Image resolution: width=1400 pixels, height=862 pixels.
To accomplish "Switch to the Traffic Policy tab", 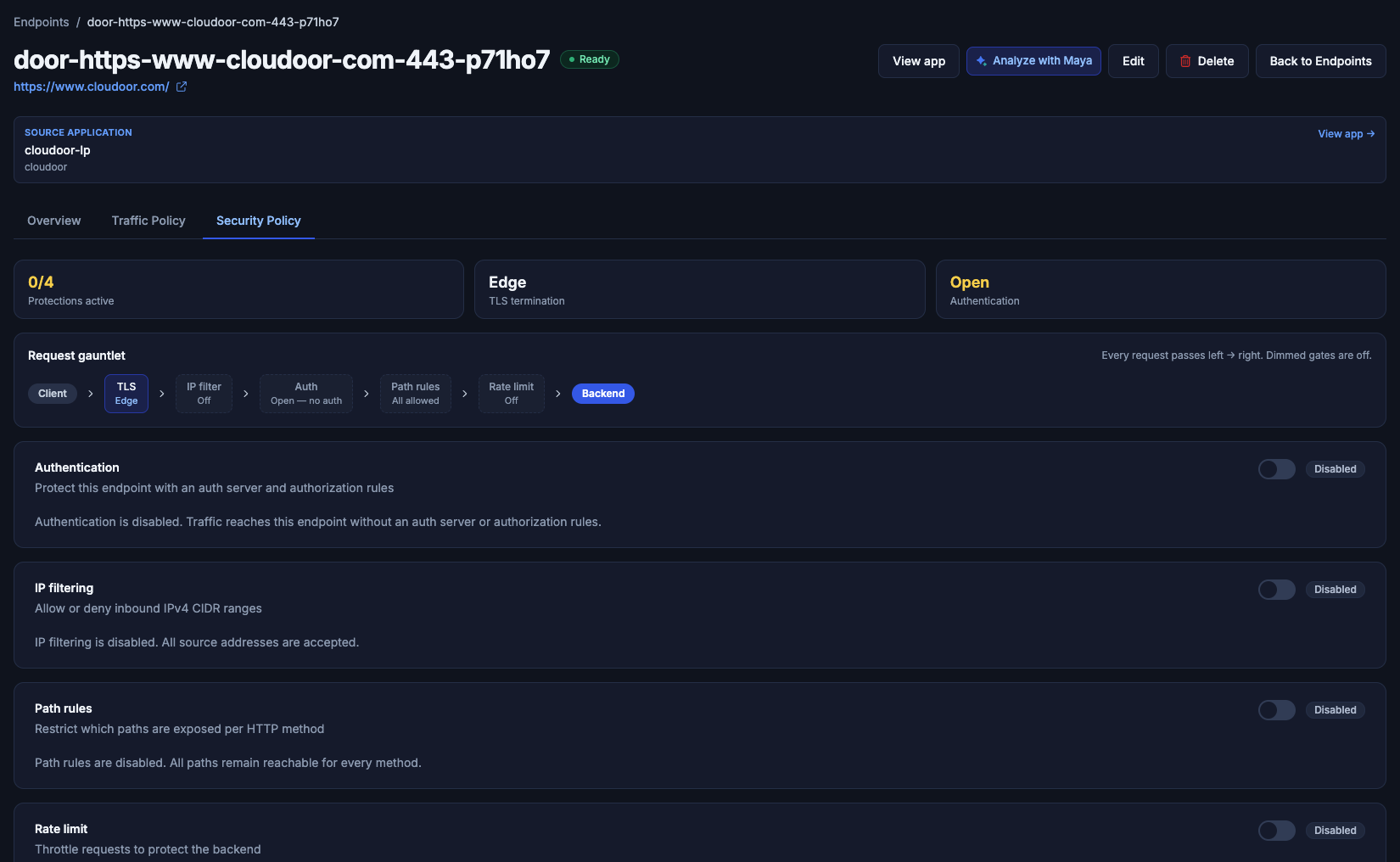I will (x=148, y=221).
